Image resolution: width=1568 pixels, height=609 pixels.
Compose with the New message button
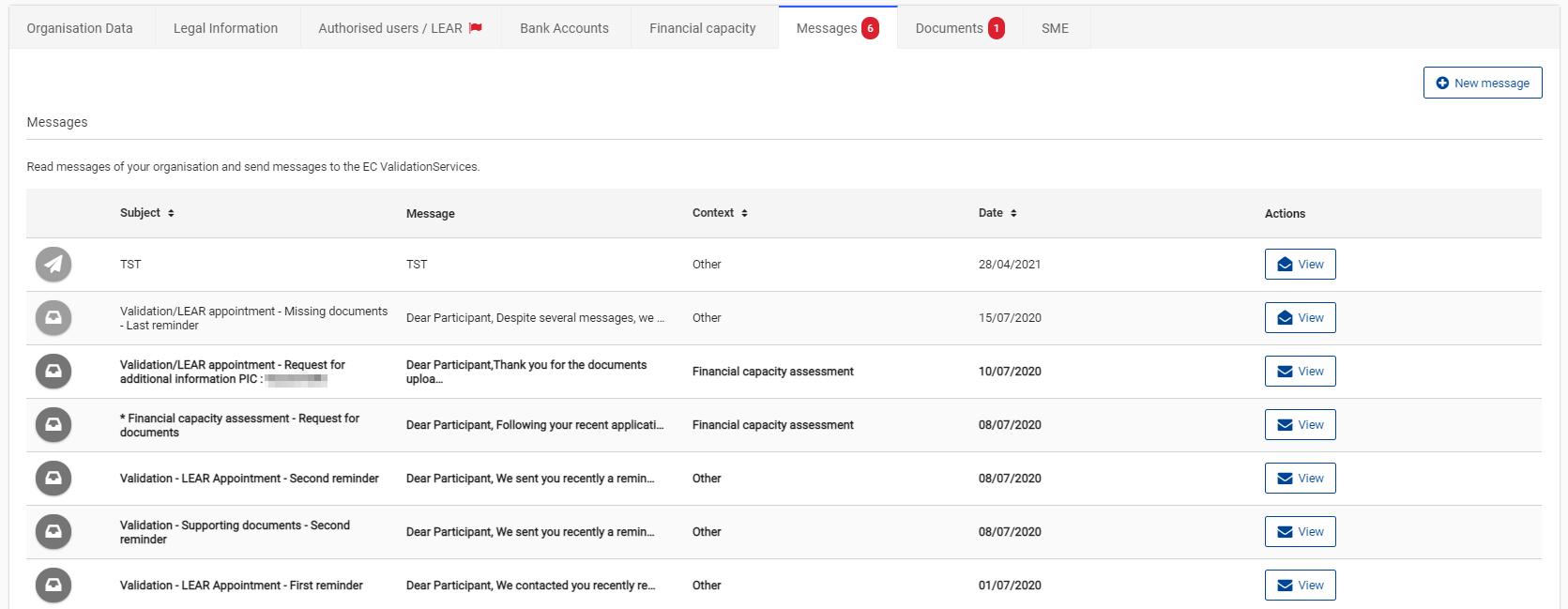[x=1483, y=83]
